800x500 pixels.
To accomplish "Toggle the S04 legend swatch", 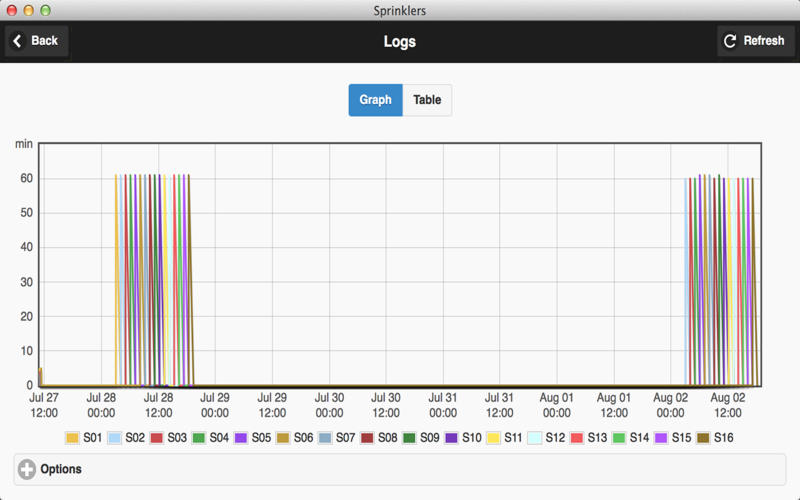I will (x=198, y=438).
